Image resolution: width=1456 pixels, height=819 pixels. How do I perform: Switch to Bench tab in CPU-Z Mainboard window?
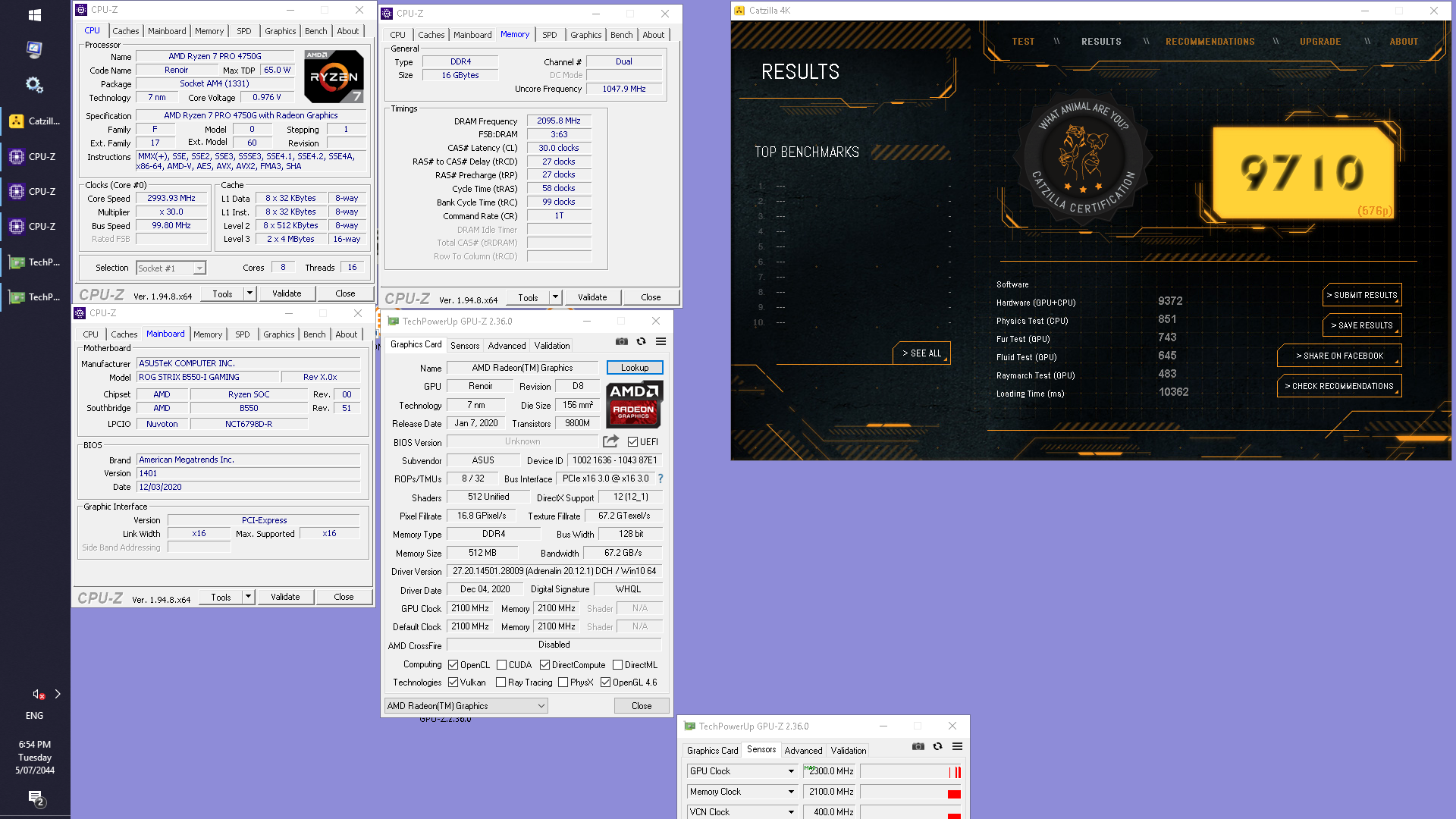(315, 334)
